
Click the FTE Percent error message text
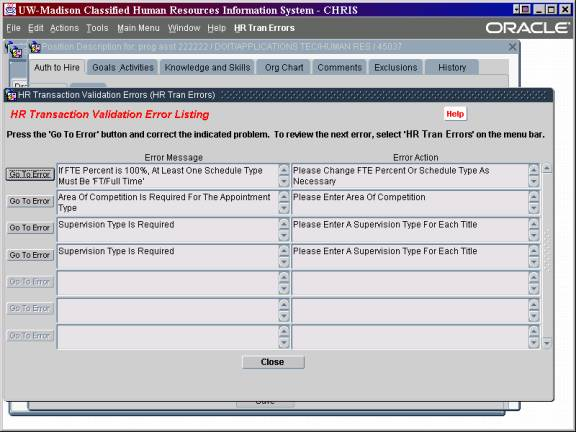tap(161, 176)
